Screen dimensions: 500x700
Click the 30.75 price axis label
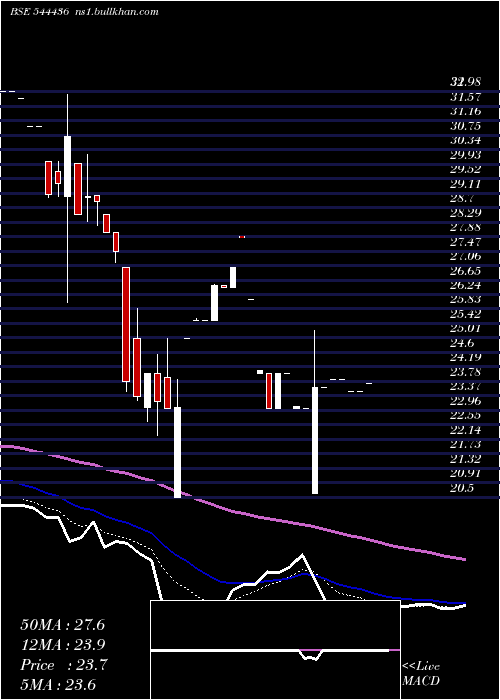(x=465, y=125)
